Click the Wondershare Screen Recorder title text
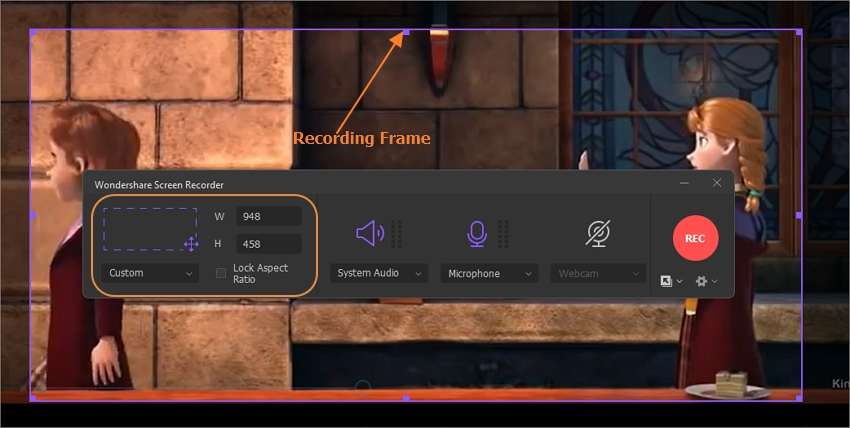The width and height of the screenshot is (850, 428). click(159, 185)
